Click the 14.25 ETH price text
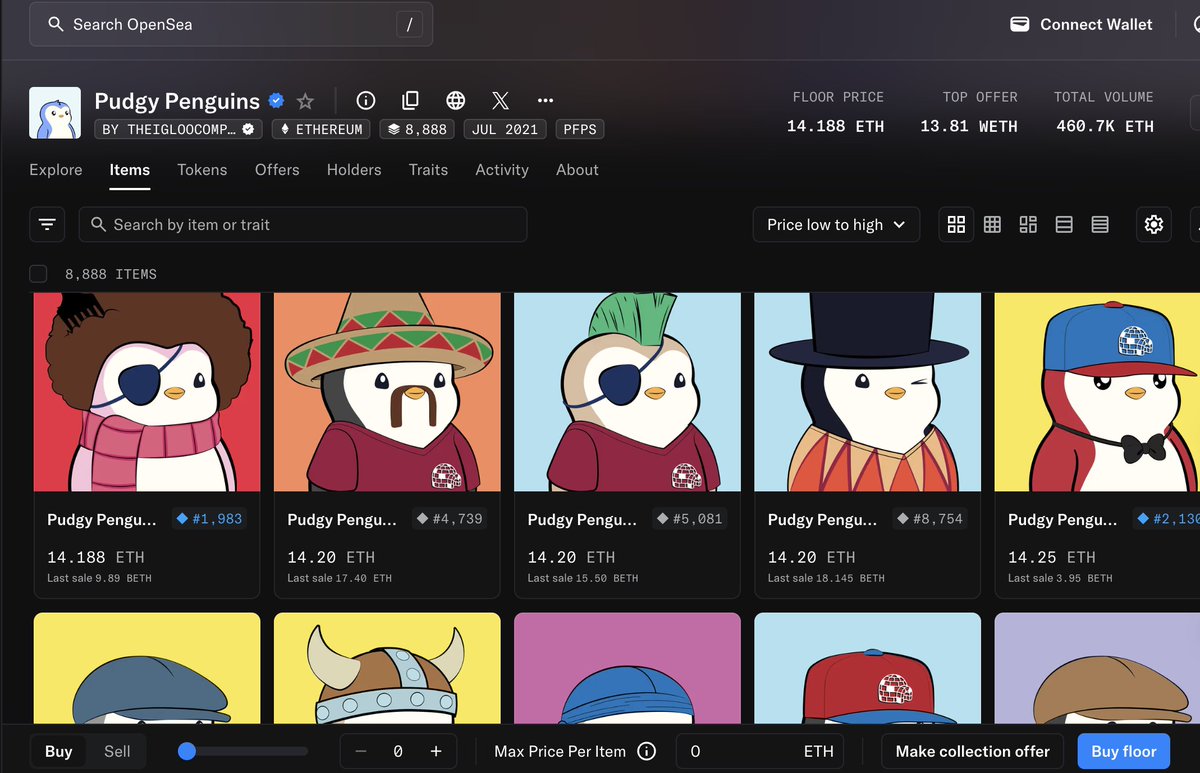This screenshot has width=1200, height=773. pyautogui.click(x=1052, y=557)
